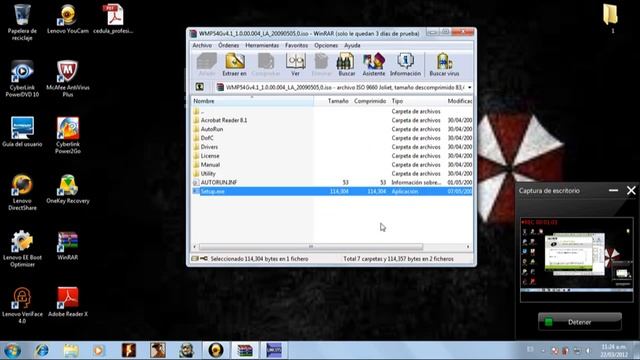Image resolution: width=640 pixels, height=360 pixels.
Task: Open the cedula_profesi PDF desktop icon
Action: 113,19
